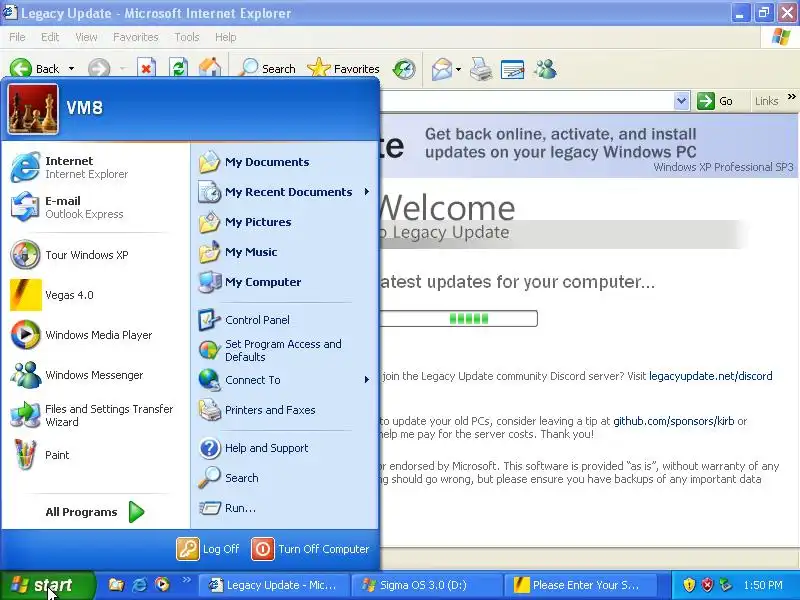The image size is (800, 600).
Task: Expand the quick launch overflow chevron
Action: tap(186, 580)
